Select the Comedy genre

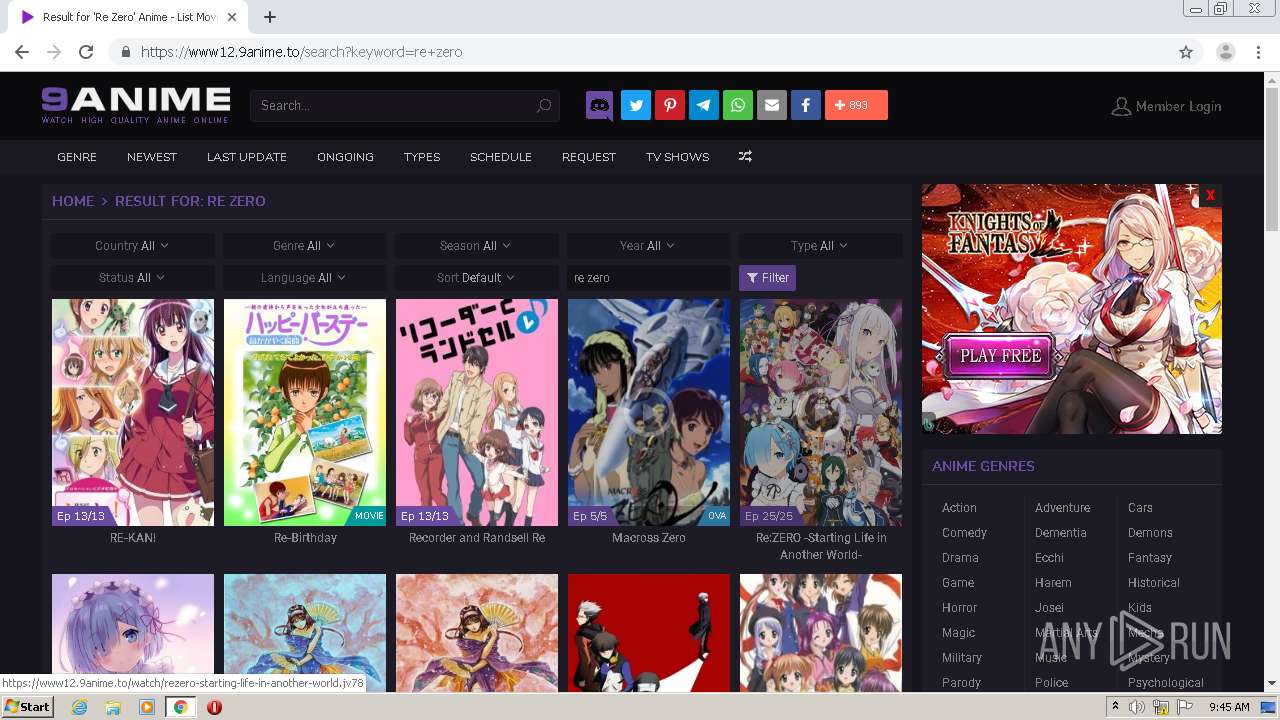964,533
